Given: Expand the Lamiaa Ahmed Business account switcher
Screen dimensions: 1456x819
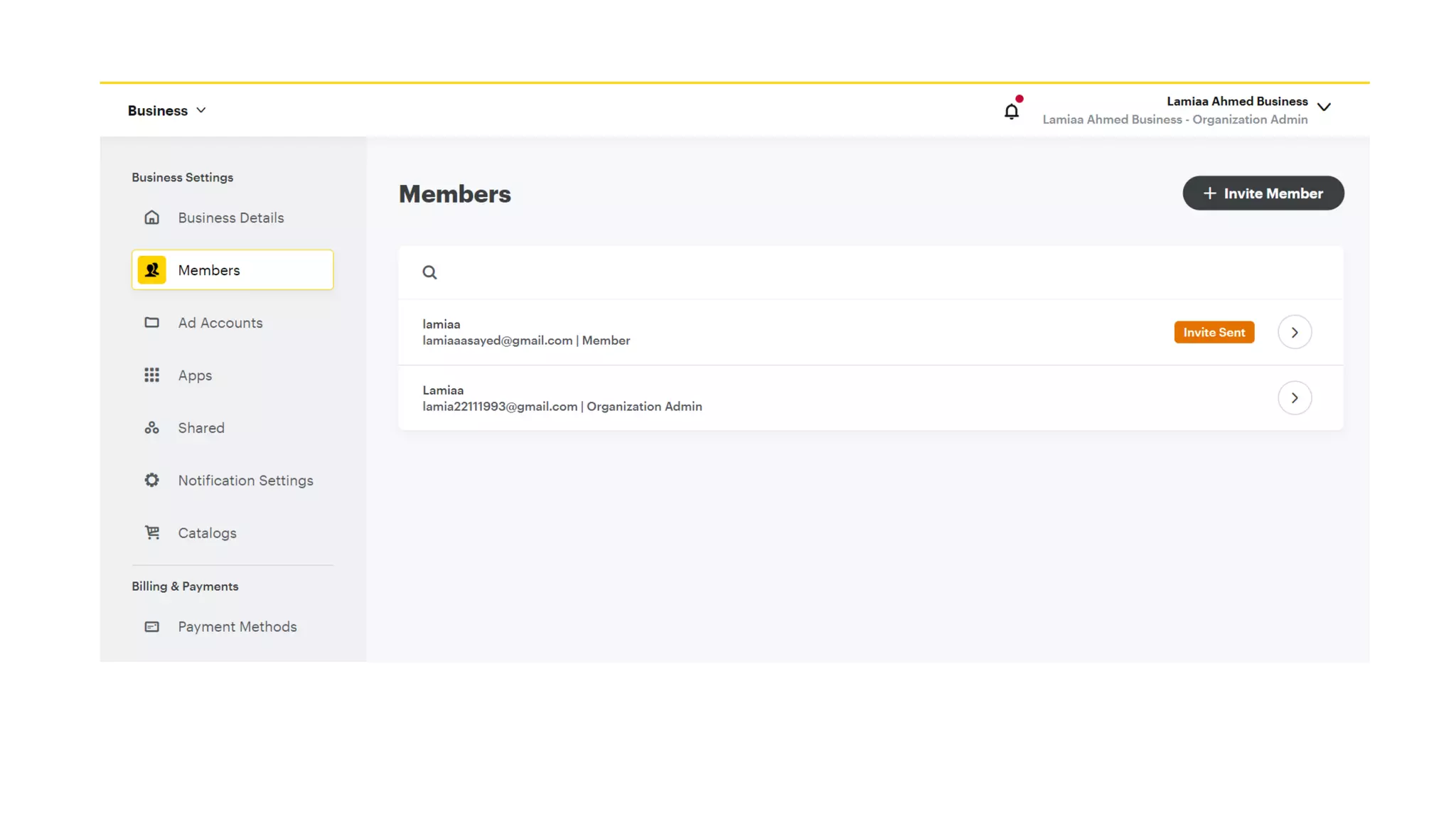Looking at the screenshot, I should point(1323,107).
